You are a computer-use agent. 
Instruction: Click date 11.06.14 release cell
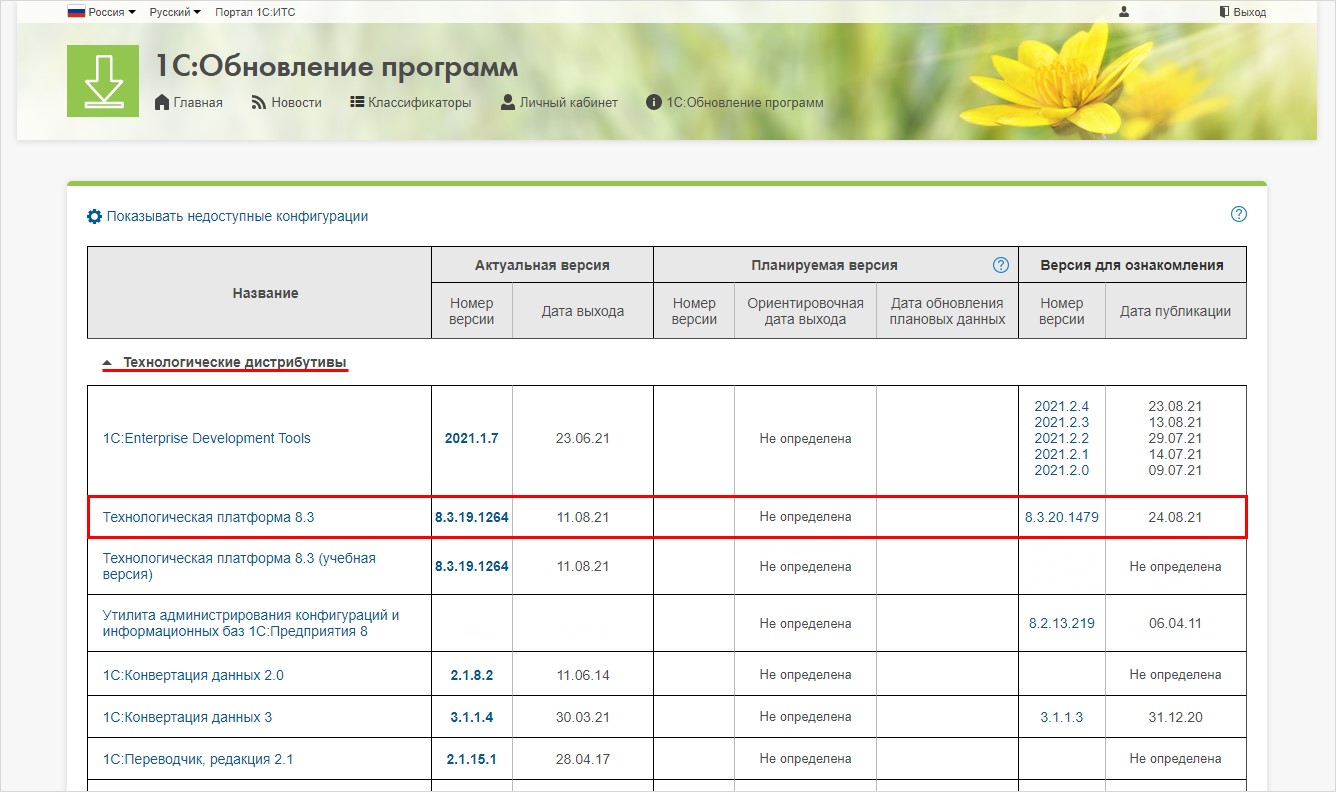tap(582, 675)
